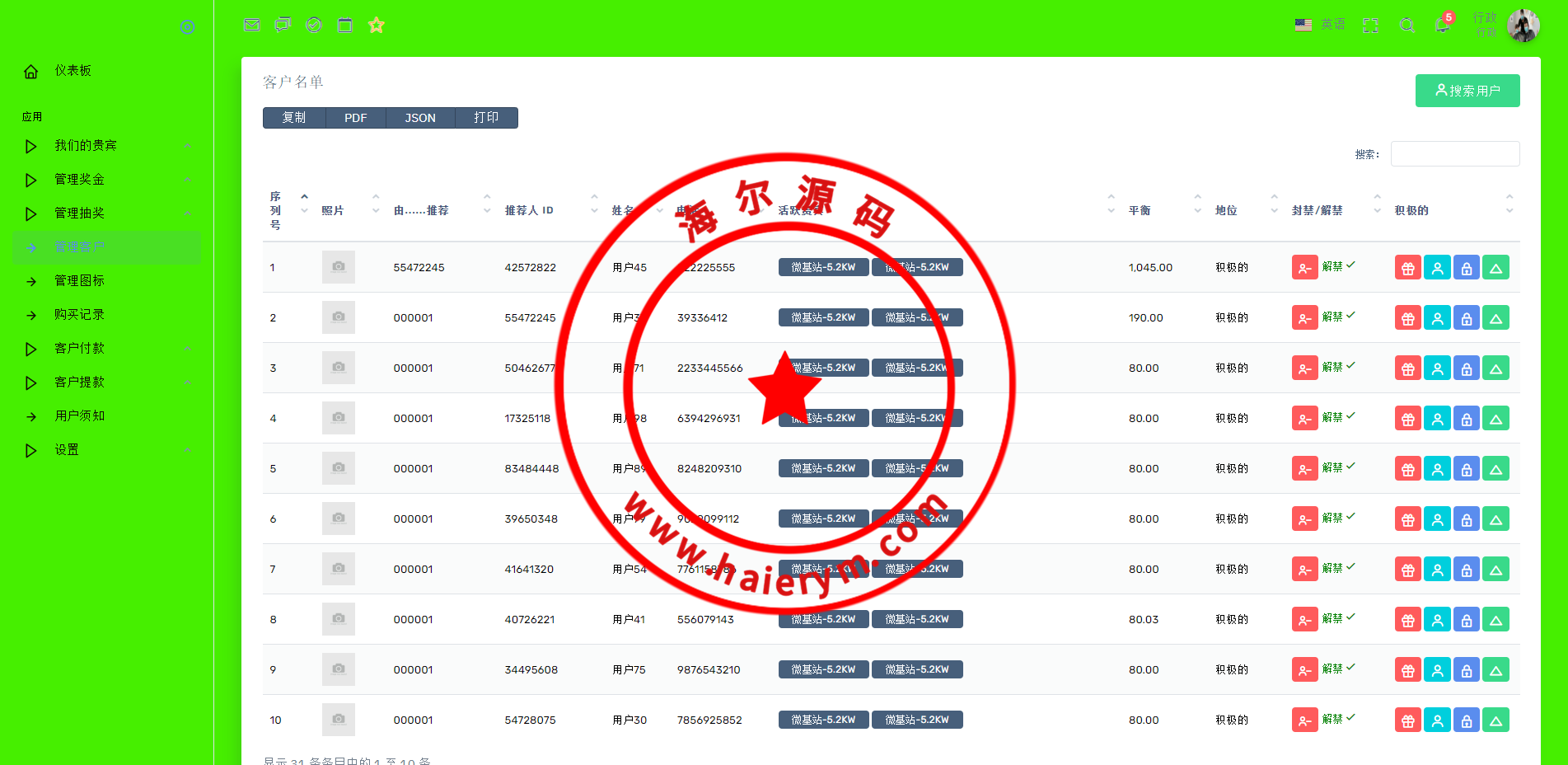The height and width of the screenshot is (765, 1568).
Task: Go to 仪表板 in the sidebar
Action: click(x=73, y=71)
